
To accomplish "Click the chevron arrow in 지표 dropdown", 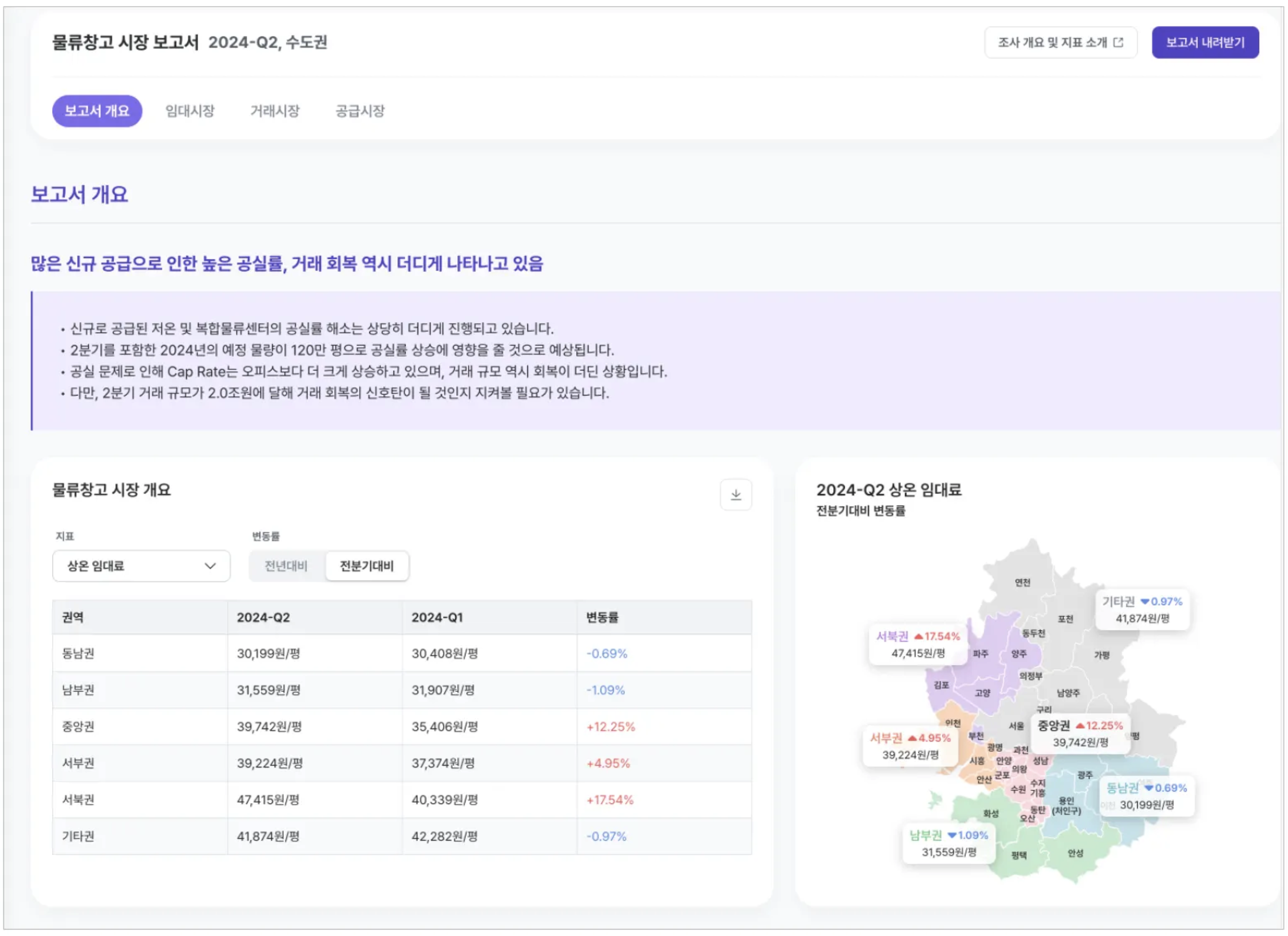I will pyautogui.click(x=210, y=566).
